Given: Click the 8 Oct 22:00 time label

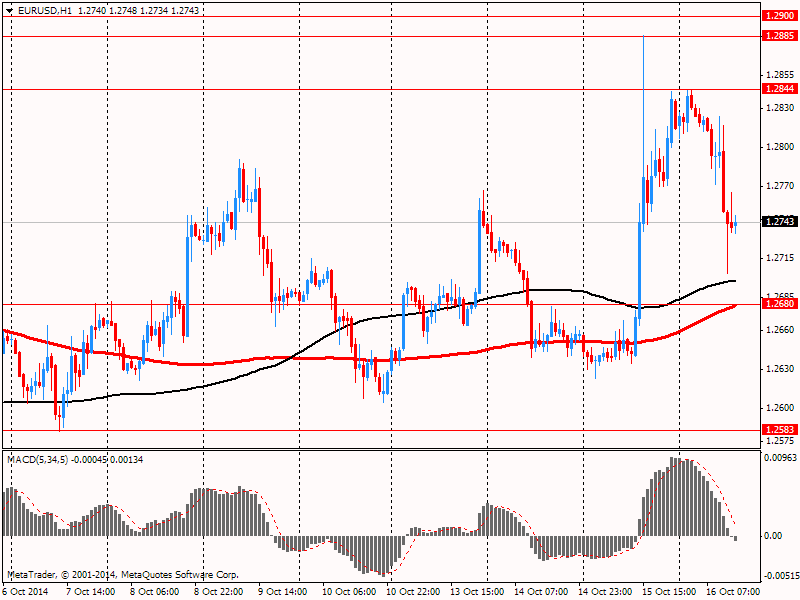Looking at the screenshot, I should click(x=218, y=592).
